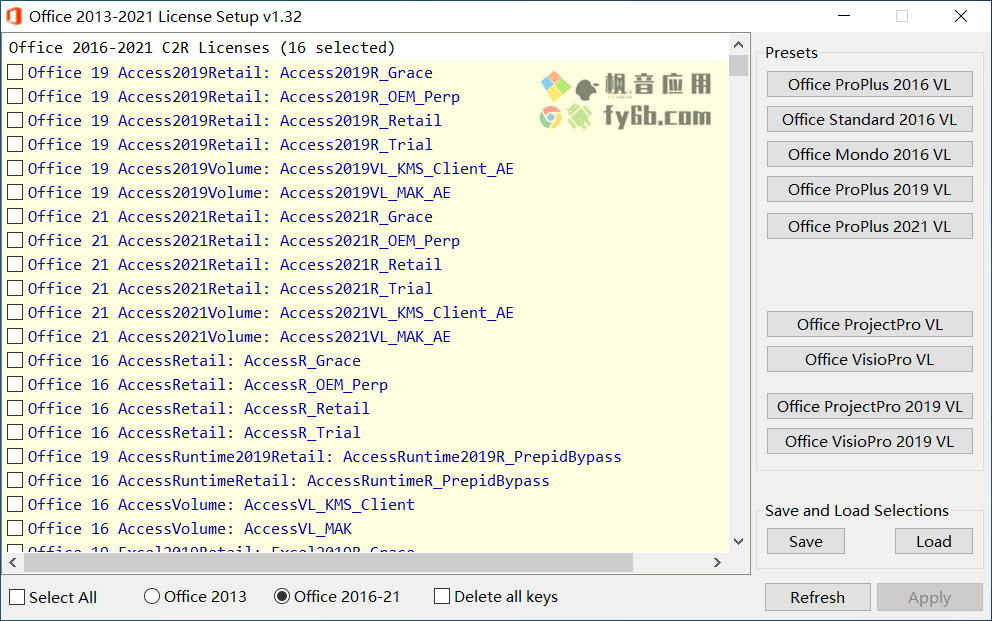Load saved license selections
The width and height of the screenshot is (992, 621).
(x=934, y=541)
